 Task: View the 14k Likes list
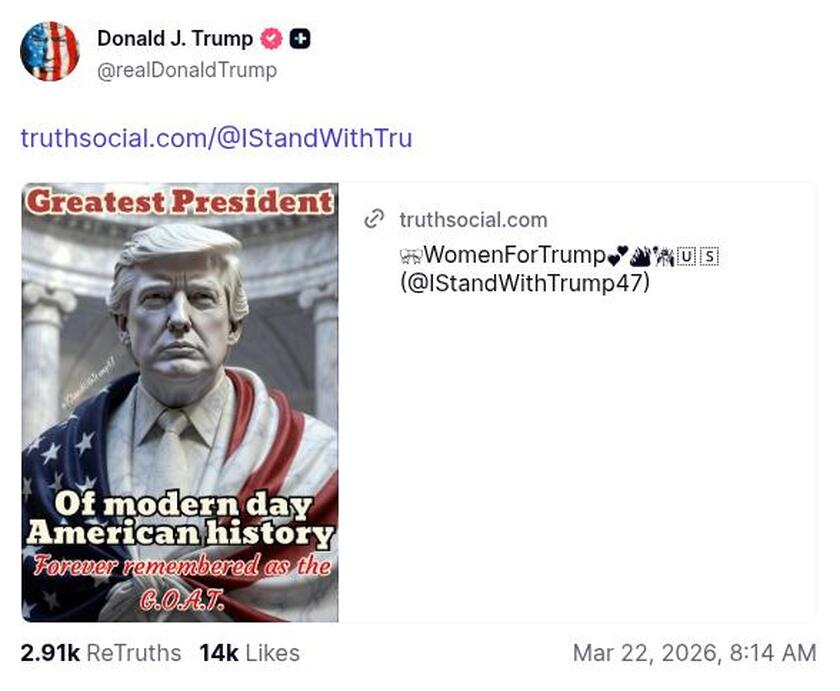coord(248,653)
